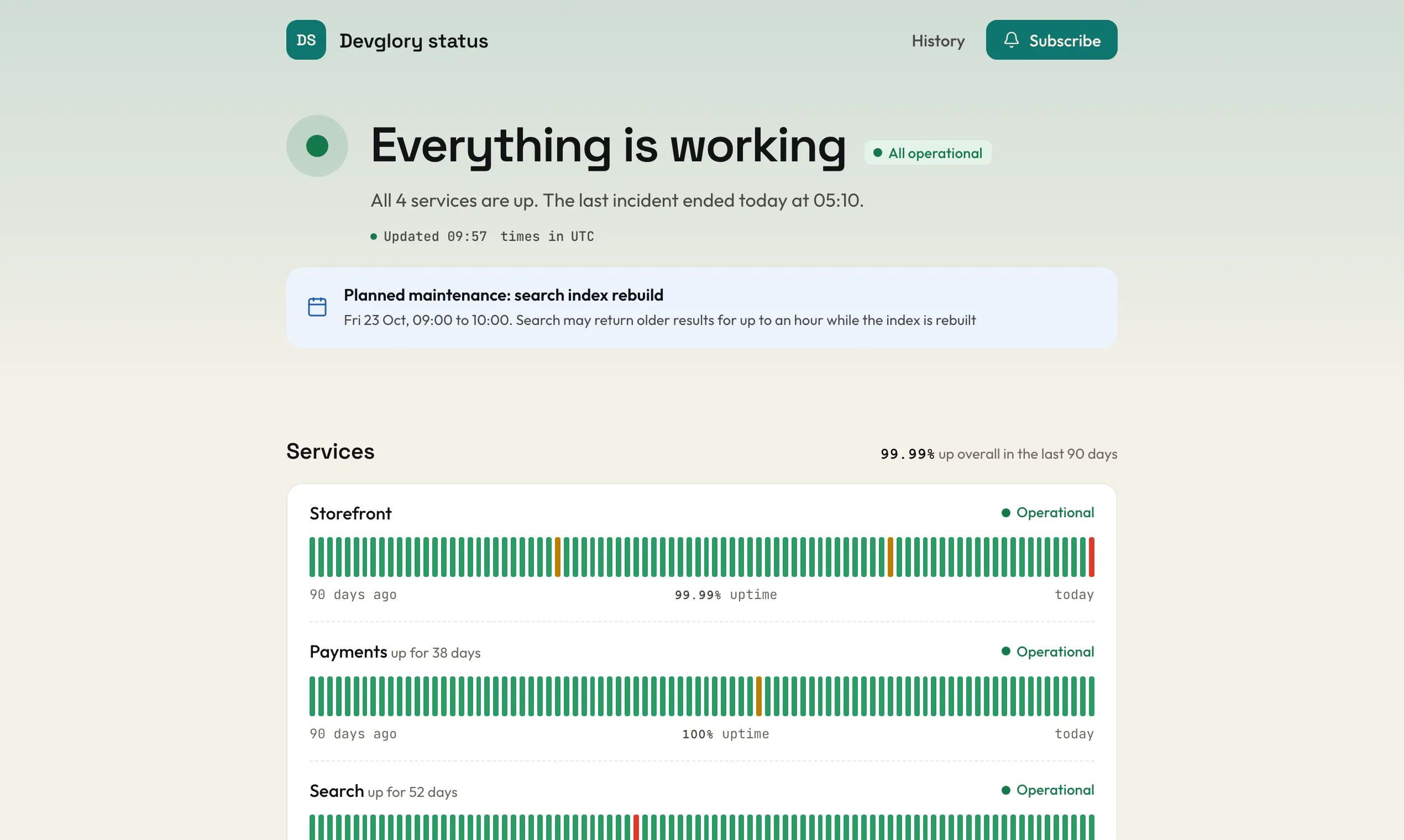Select the red bar on Search timeline
The height and width of the screenshot is (840, 1404).
[636, 827]
